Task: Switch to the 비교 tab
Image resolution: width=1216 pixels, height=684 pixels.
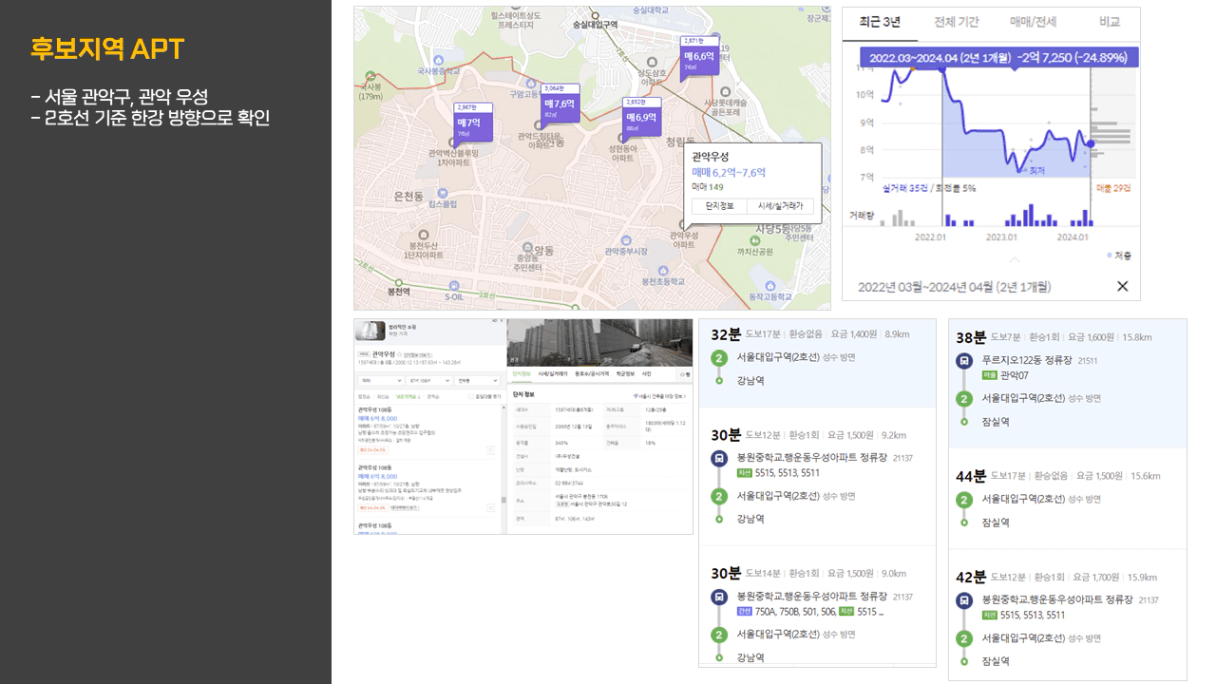Action: [x=1109, y=22]
